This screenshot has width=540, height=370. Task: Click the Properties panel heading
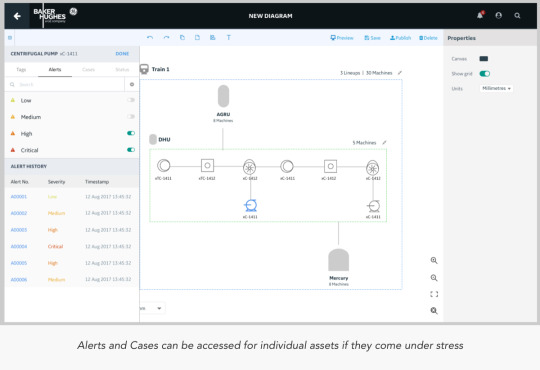(x=461, y=38)
